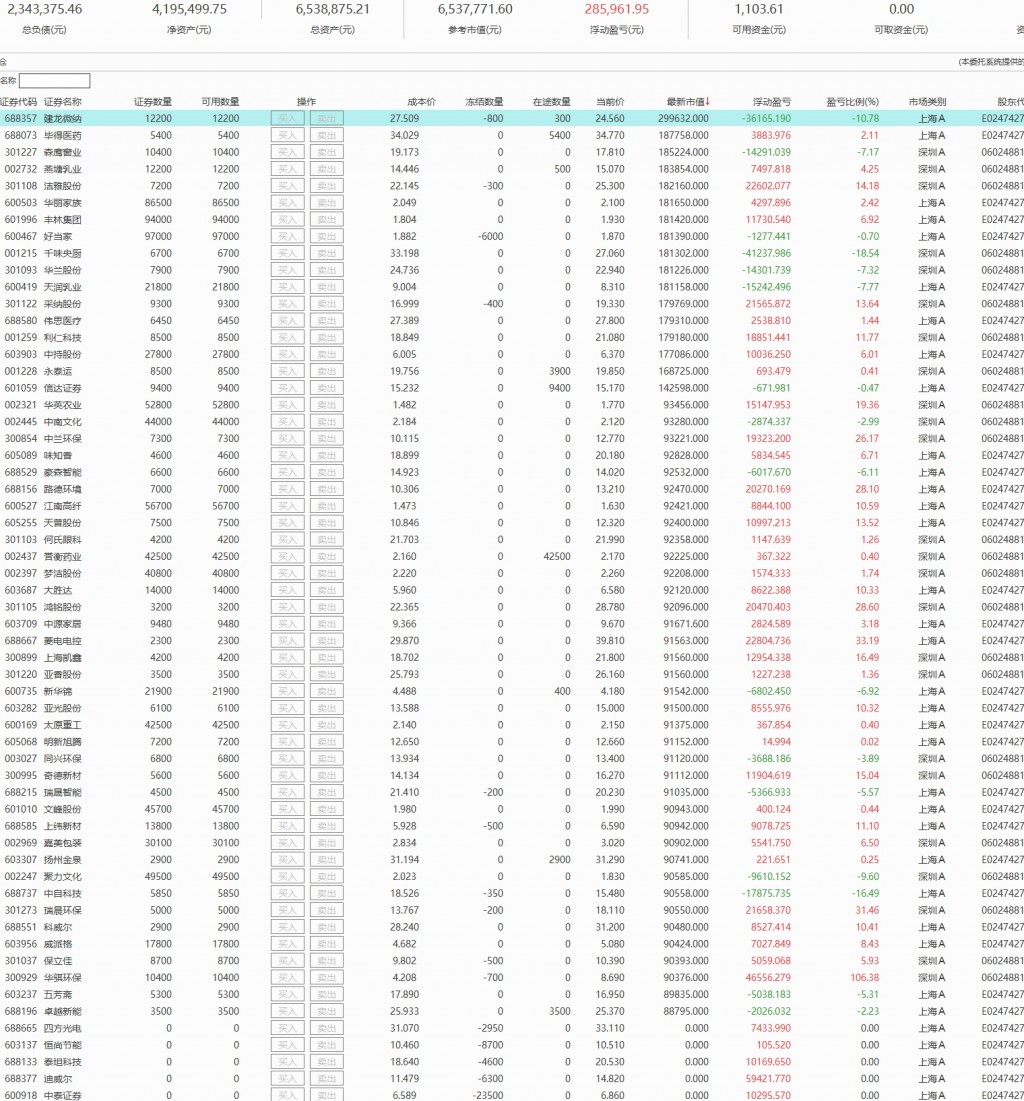Viewport: 1024px width, 1101px height.
Task: Click 买入 for stock 001259
Action: click(x=288, y=338)
